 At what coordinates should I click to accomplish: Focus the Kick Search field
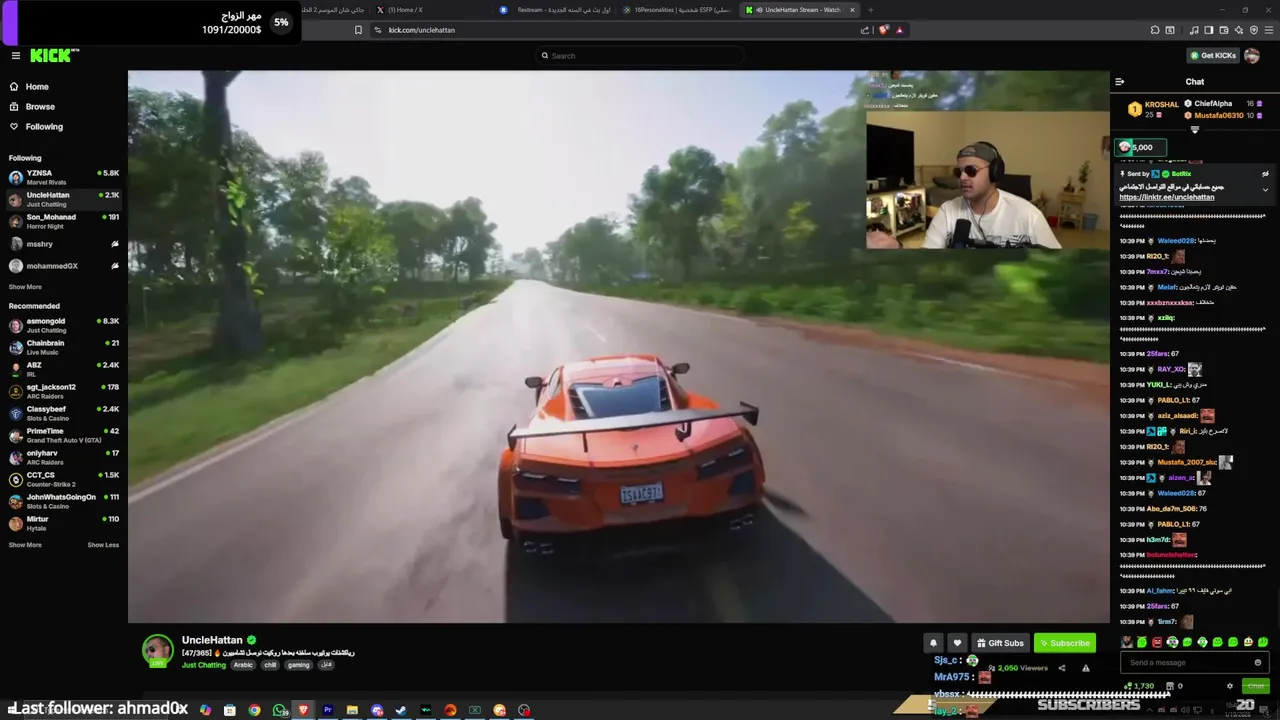coord(640,56)
